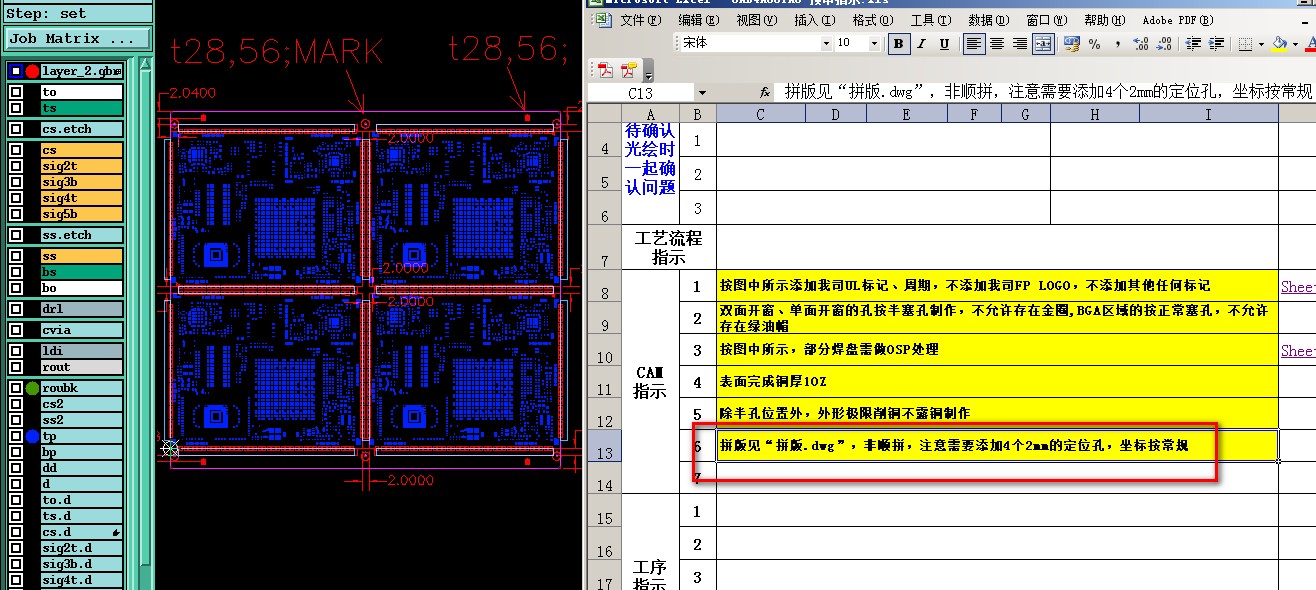This screenshot has height=590, width=1316.
Task: Click the Increase Indent icon
Action: (1216, 43)
